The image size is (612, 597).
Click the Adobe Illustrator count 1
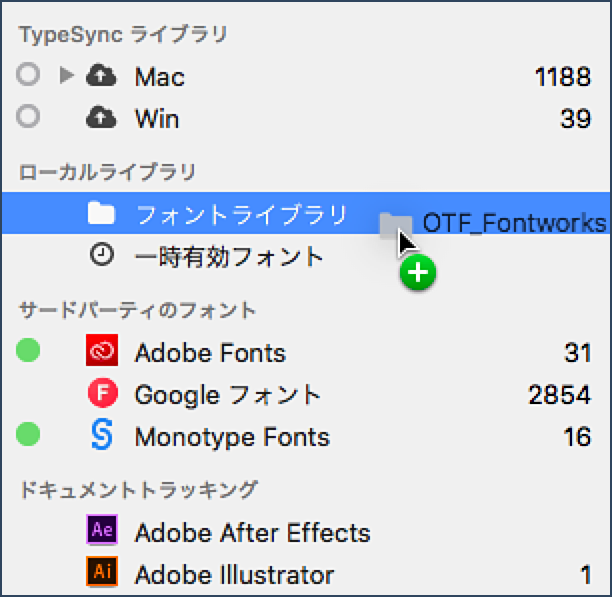[585, 575]
